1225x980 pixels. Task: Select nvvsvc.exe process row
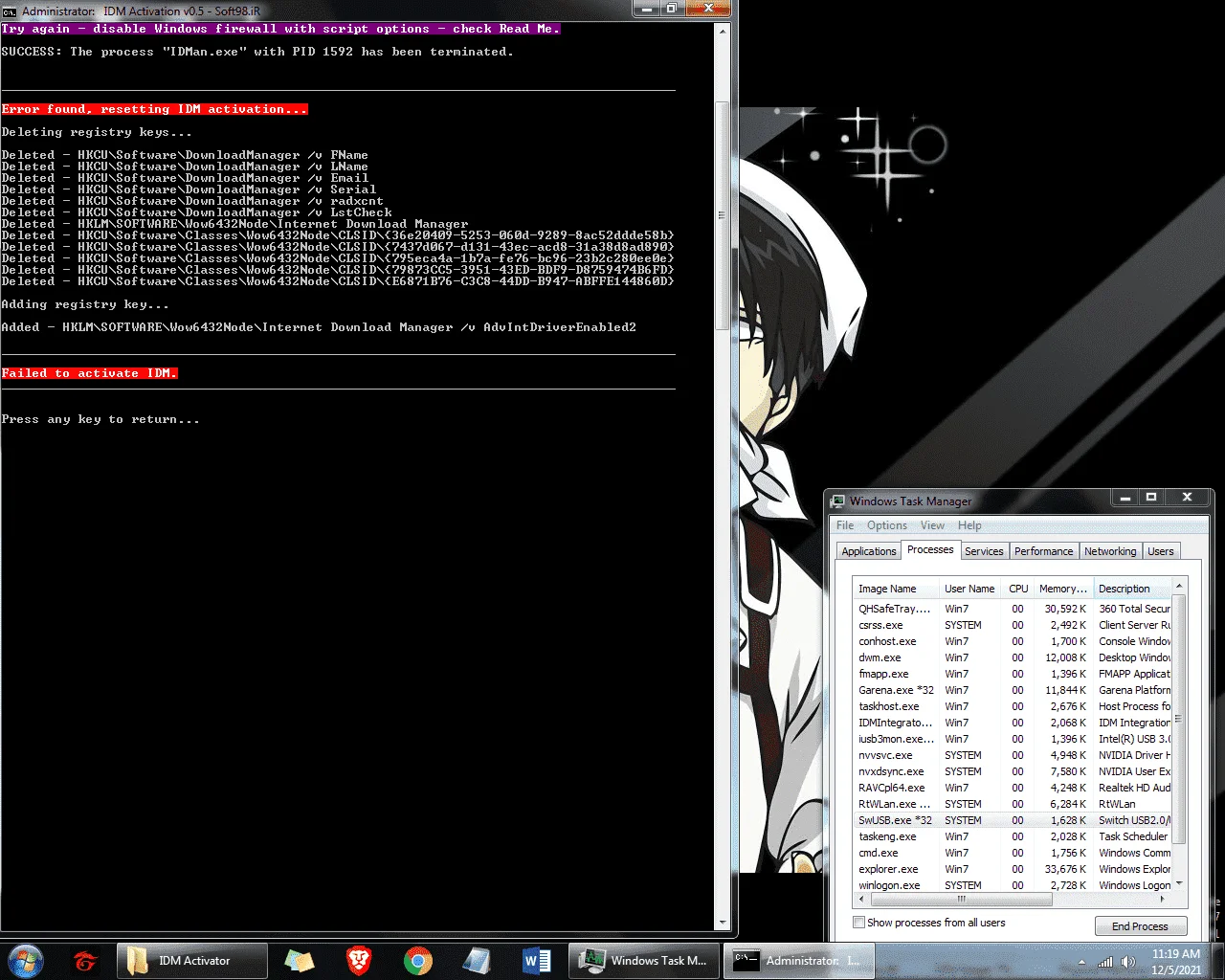(1013, 755)
